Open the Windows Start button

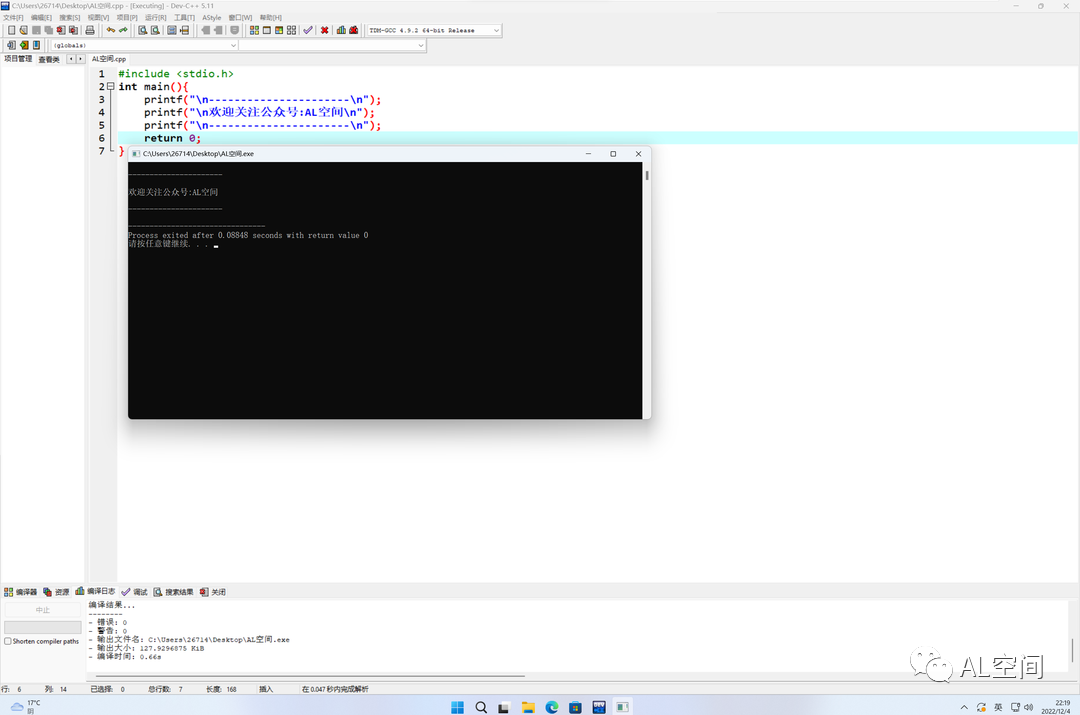[x=457, y=707]
